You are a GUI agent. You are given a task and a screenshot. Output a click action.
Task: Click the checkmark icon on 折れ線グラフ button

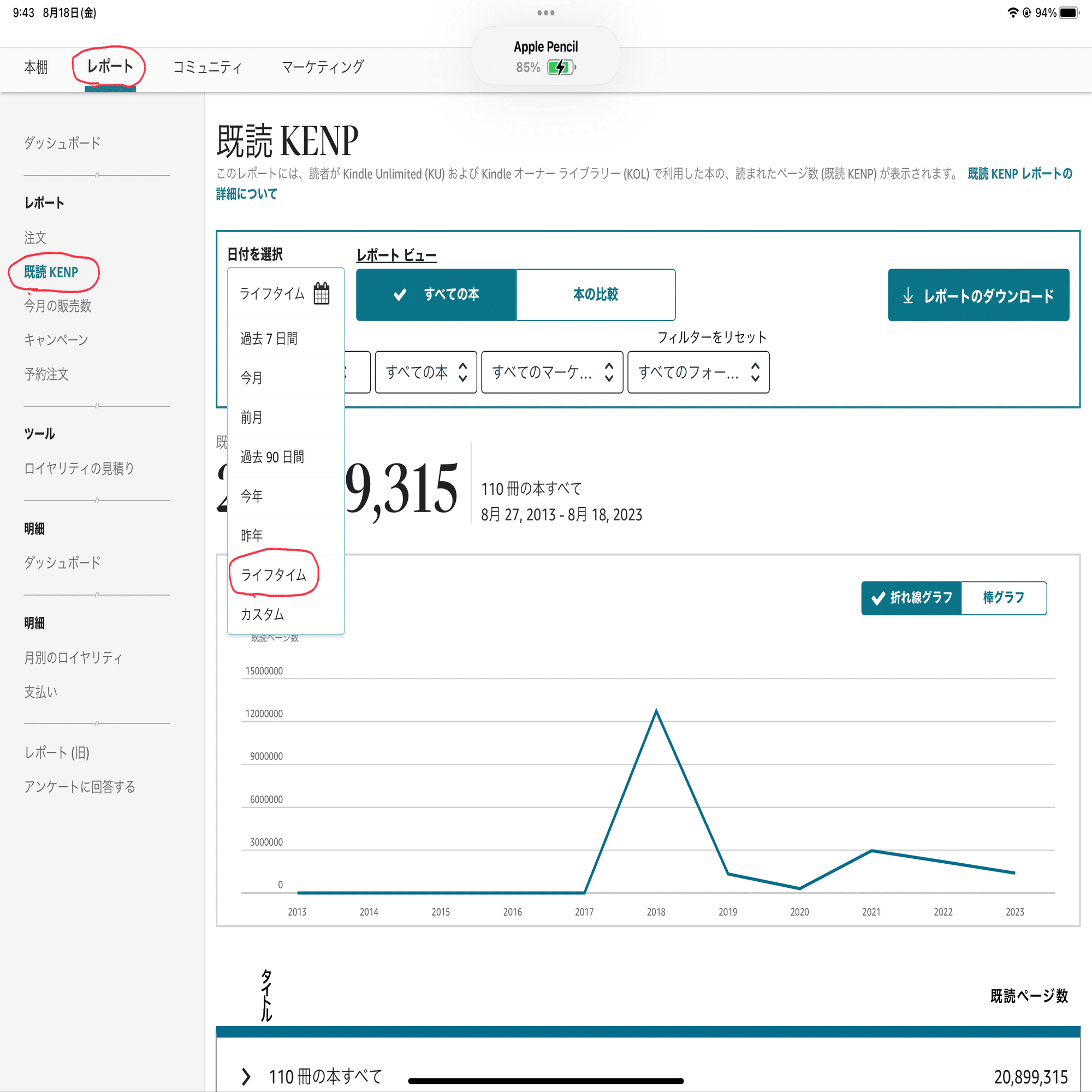tap(879, 597)
